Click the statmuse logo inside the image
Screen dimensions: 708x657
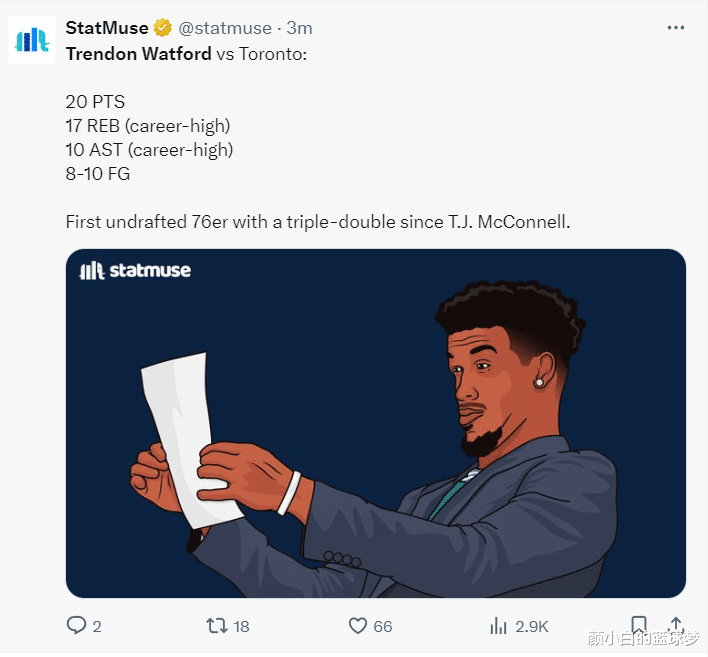(135, 270)
